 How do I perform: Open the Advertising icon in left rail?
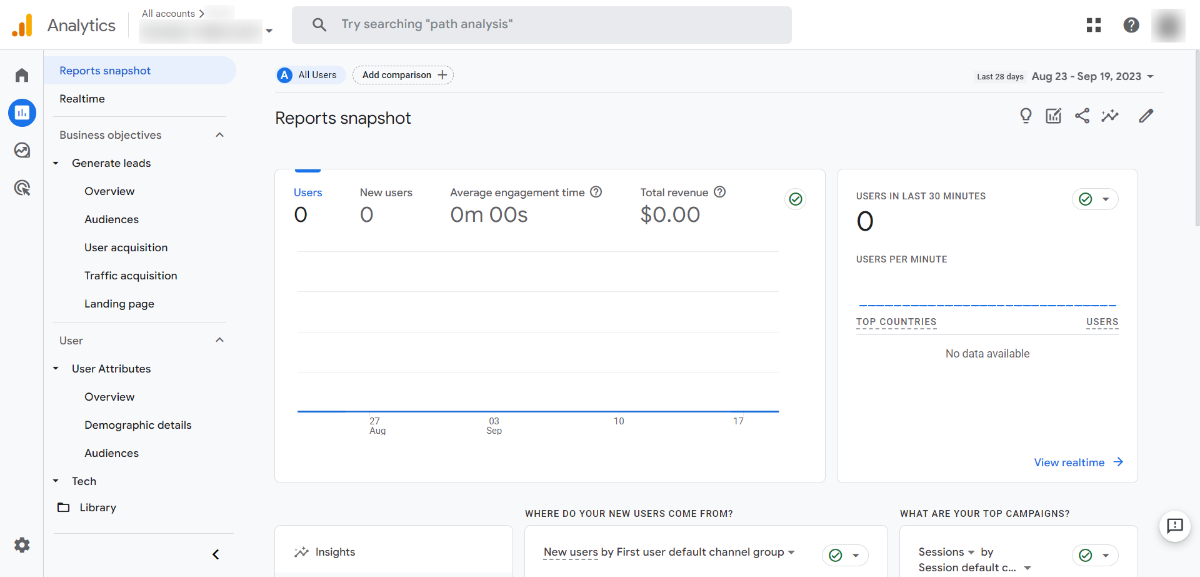pos(21,187)
